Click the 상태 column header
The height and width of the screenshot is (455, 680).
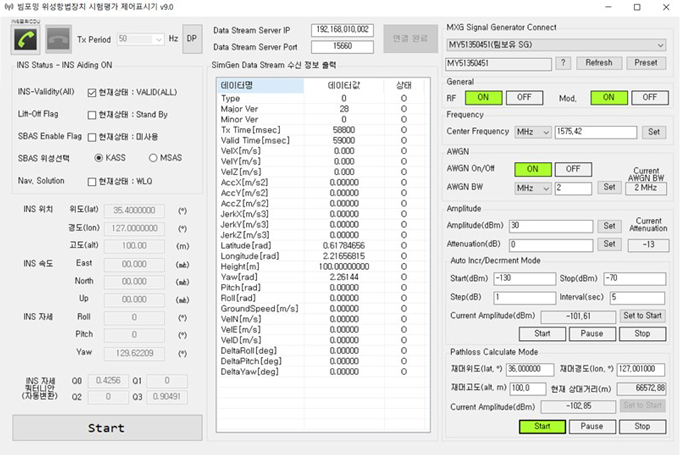click(404, 85)
